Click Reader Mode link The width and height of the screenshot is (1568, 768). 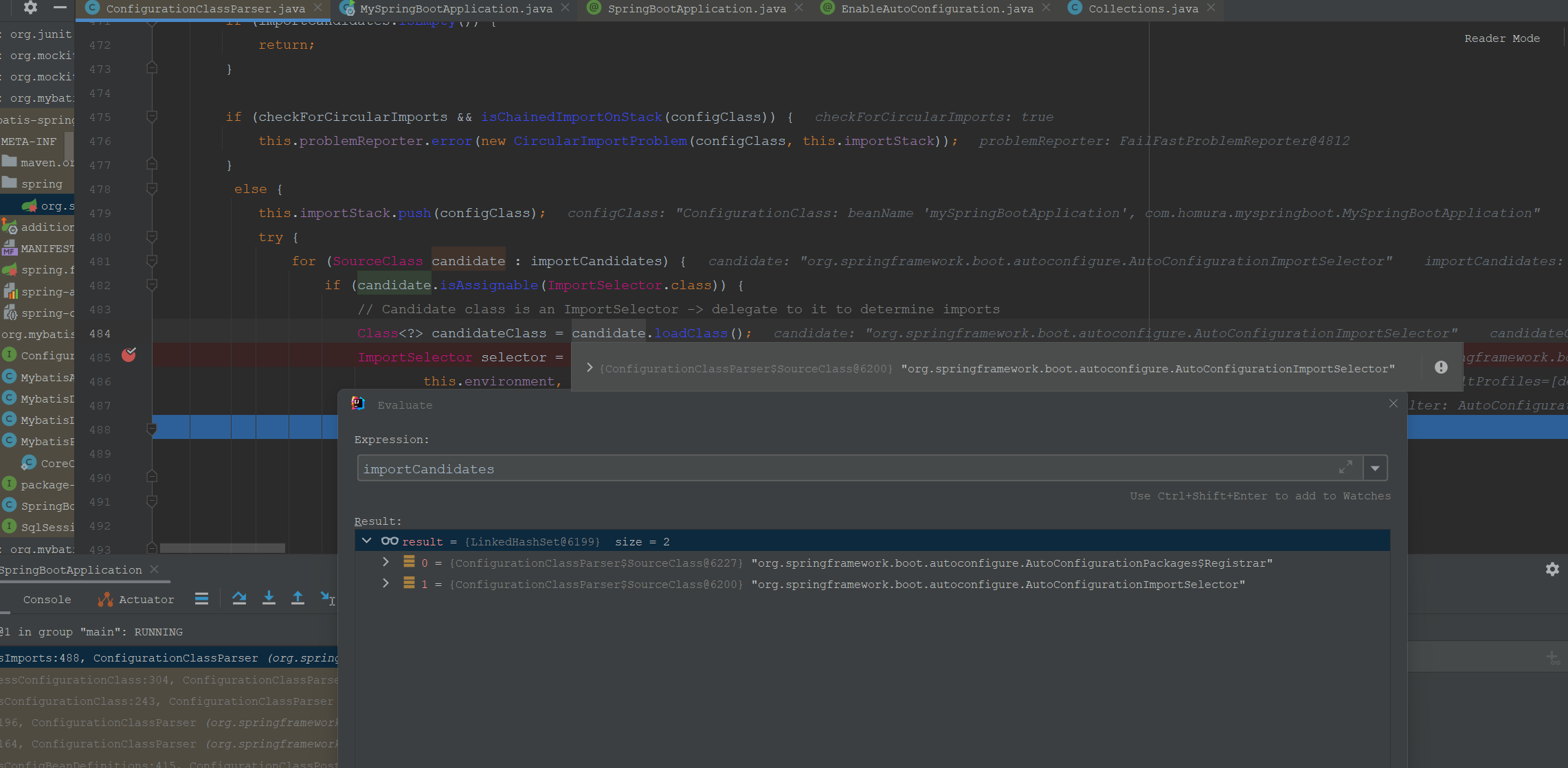1501,38
